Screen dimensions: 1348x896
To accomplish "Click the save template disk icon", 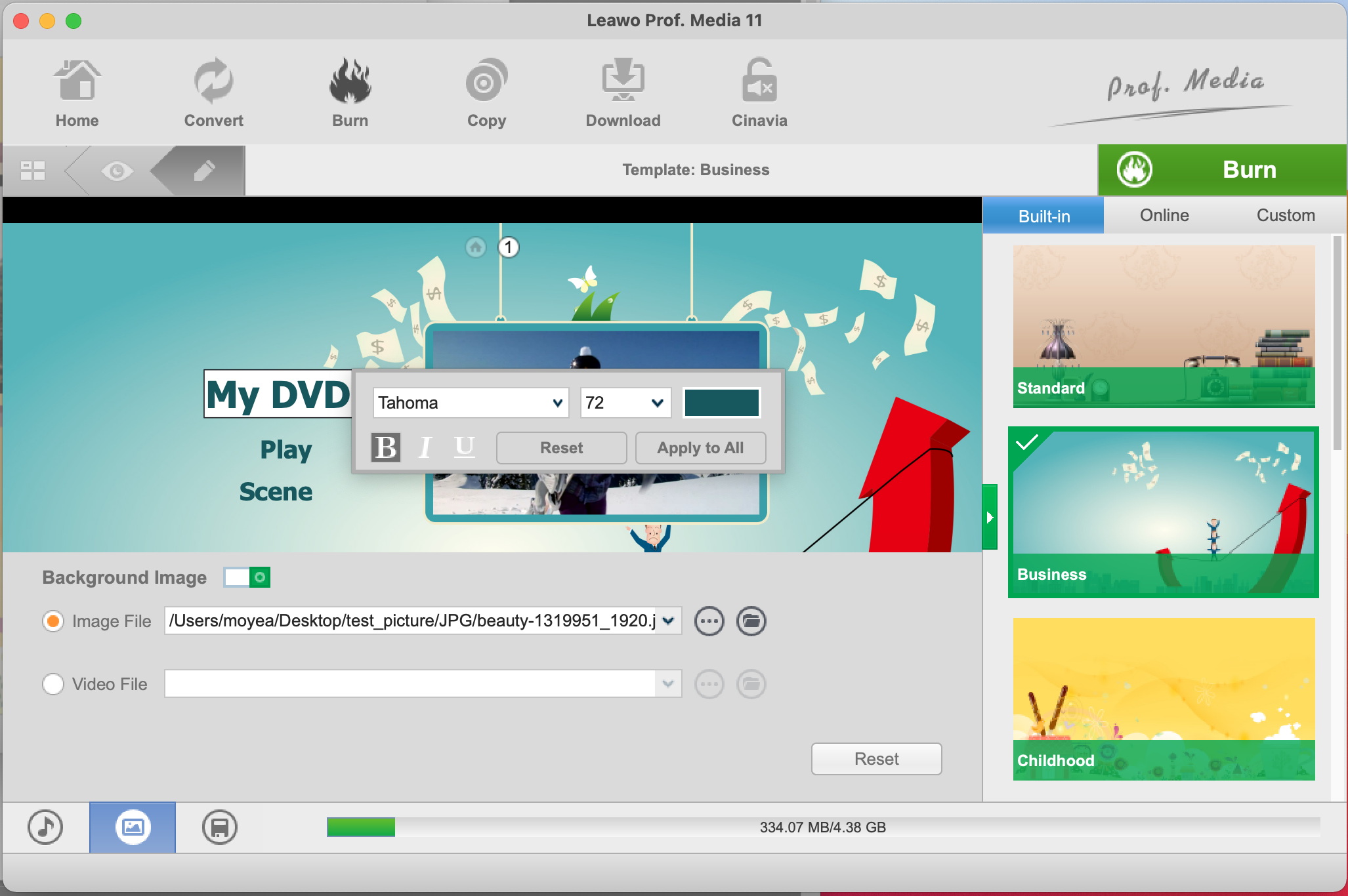I will [219, 827].
